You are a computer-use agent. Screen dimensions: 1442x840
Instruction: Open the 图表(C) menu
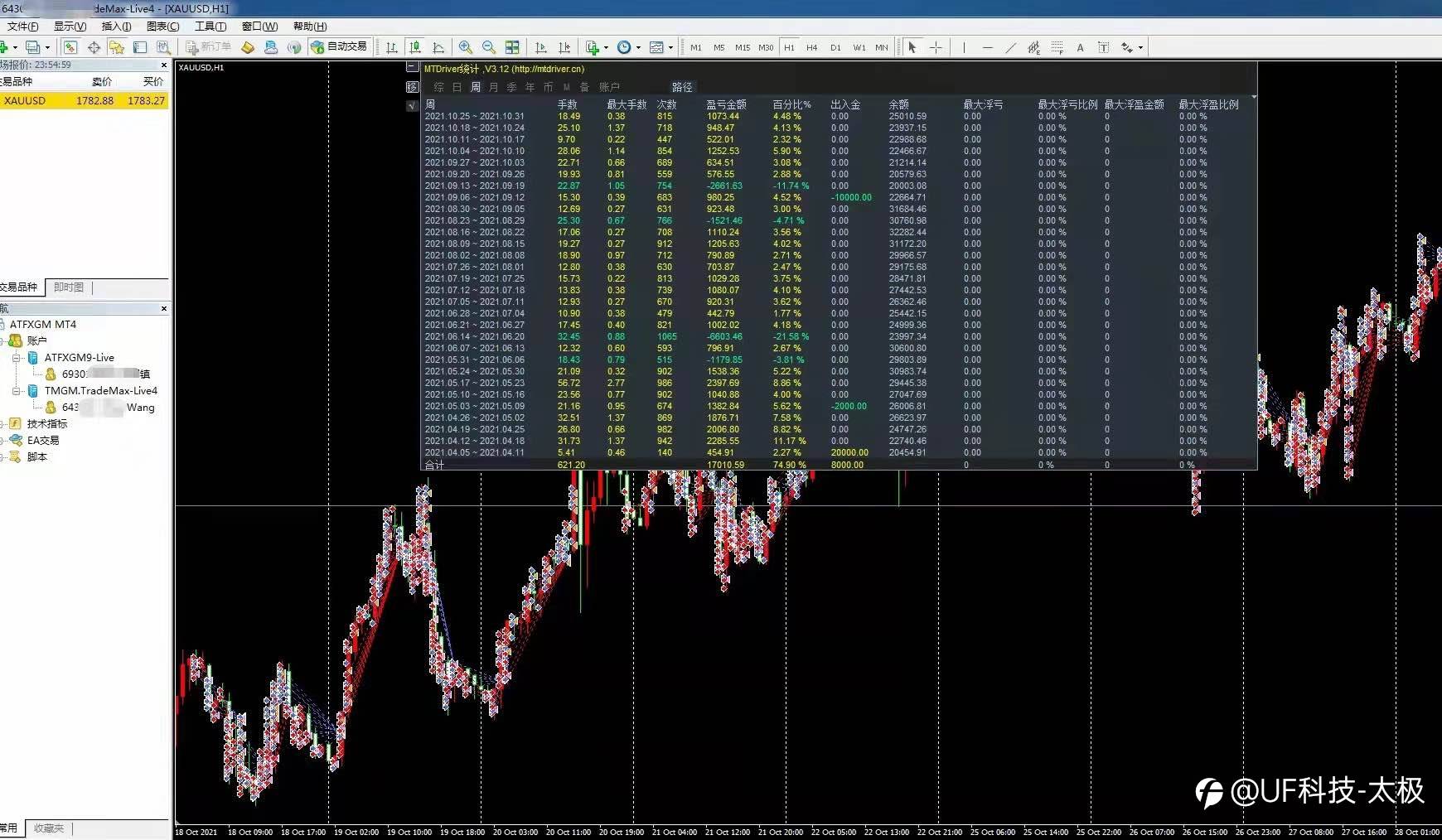pyautogui.click(x=162, y=27)
